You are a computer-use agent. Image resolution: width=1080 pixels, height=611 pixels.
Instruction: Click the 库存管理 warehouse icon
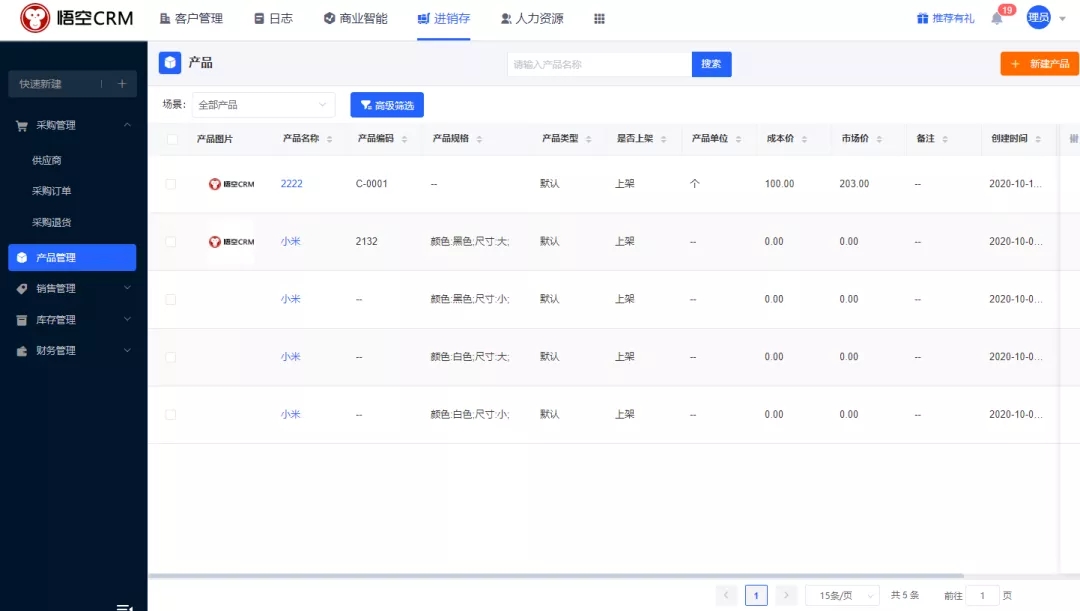click(22, 320)
